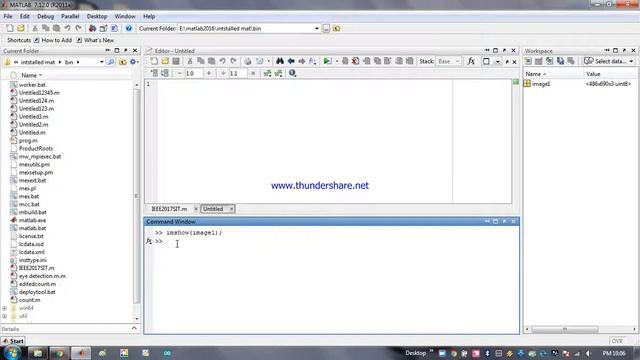
Task: Open Windows Start orb in taskbar
Action: coord(11,353)
